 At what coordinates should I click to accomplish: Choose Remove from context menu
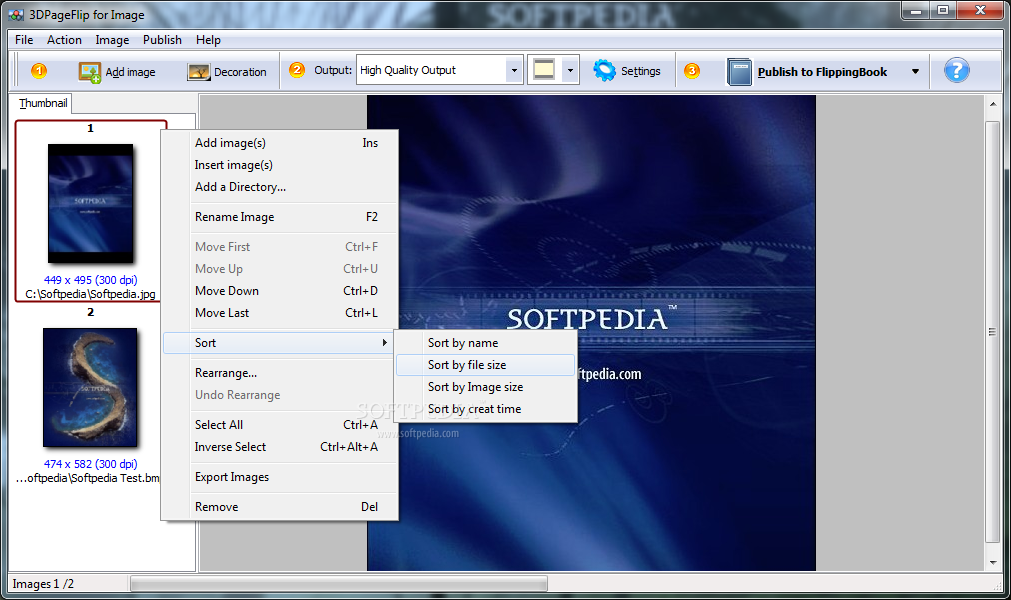[x=280, y=507]
